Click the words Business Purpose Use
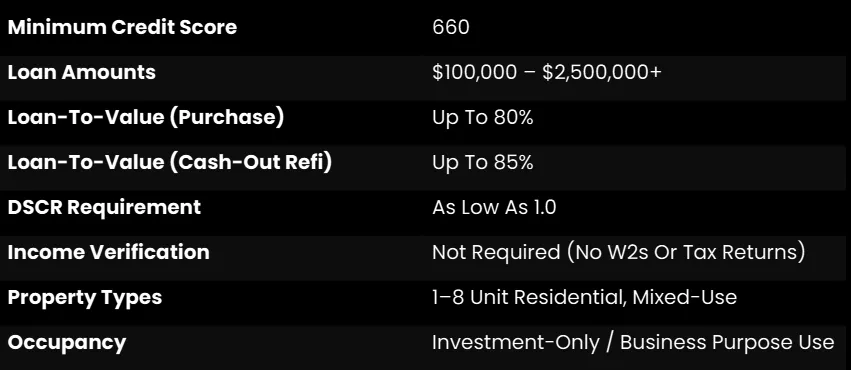The width and height of the screenshot is (851, 370). point(727,343)
